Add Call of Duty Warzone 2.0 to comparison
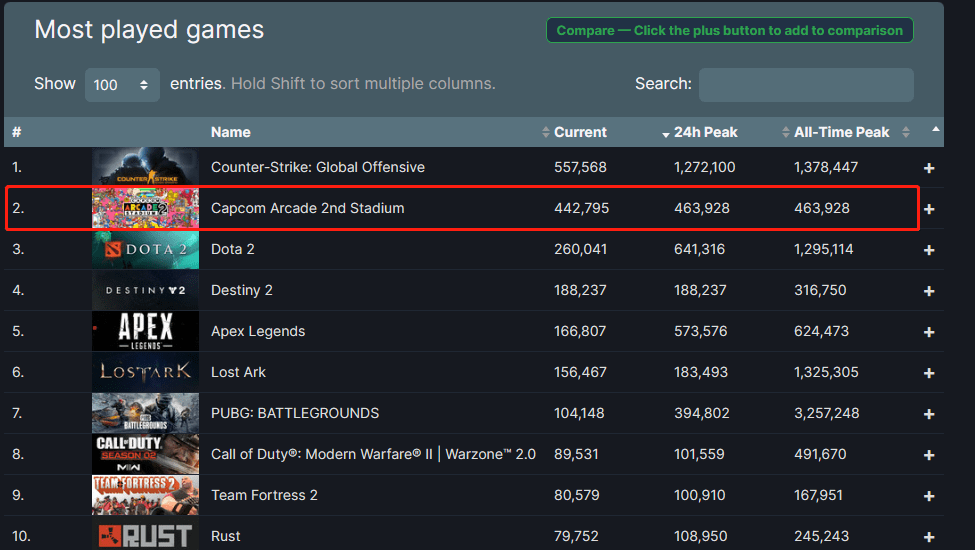The width and height of the screenshot is (975, 550). coord(929,455)
